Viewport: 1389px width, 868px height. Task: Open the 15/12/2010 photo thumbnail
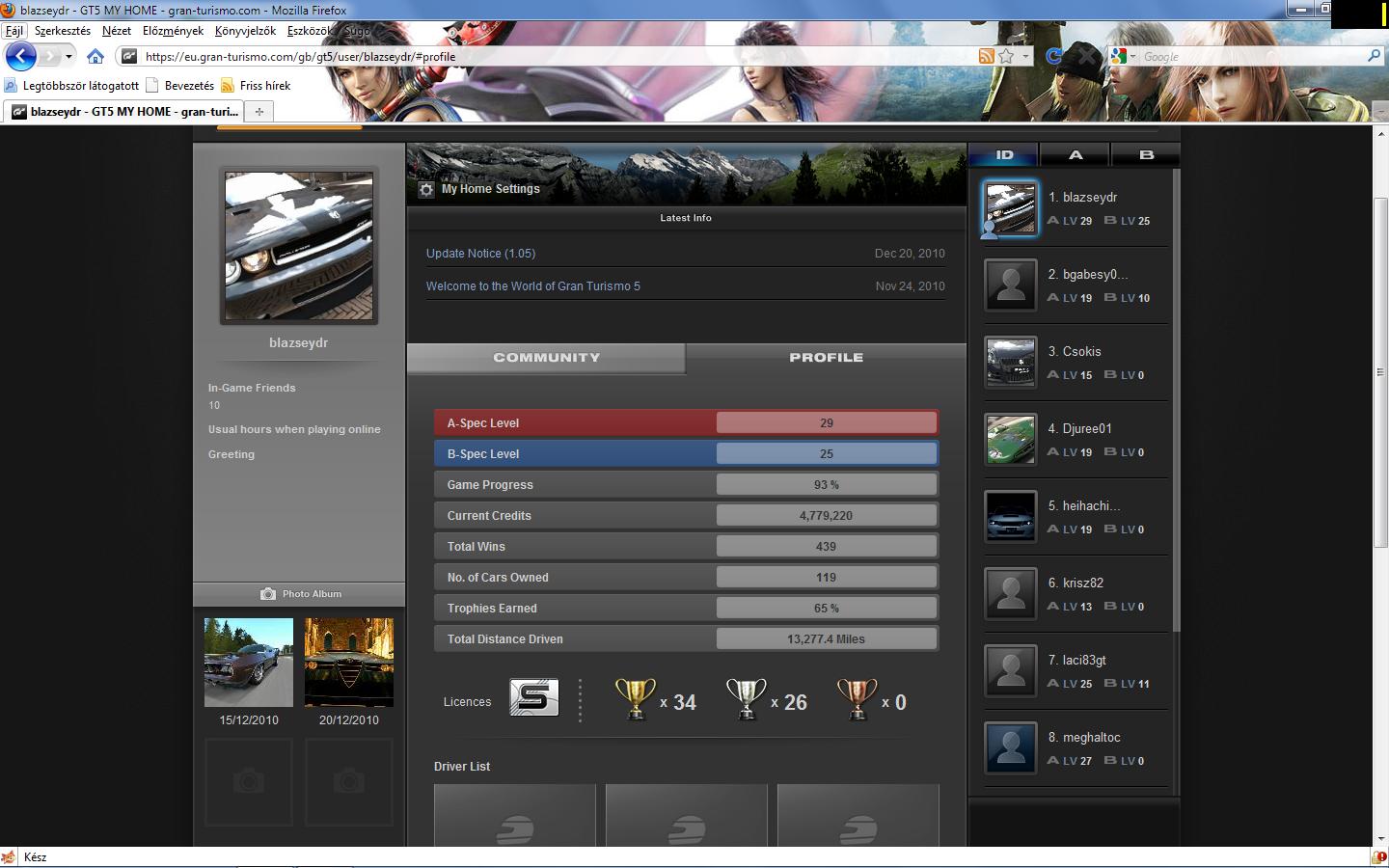pyautogui.click(x=249, y=663)
